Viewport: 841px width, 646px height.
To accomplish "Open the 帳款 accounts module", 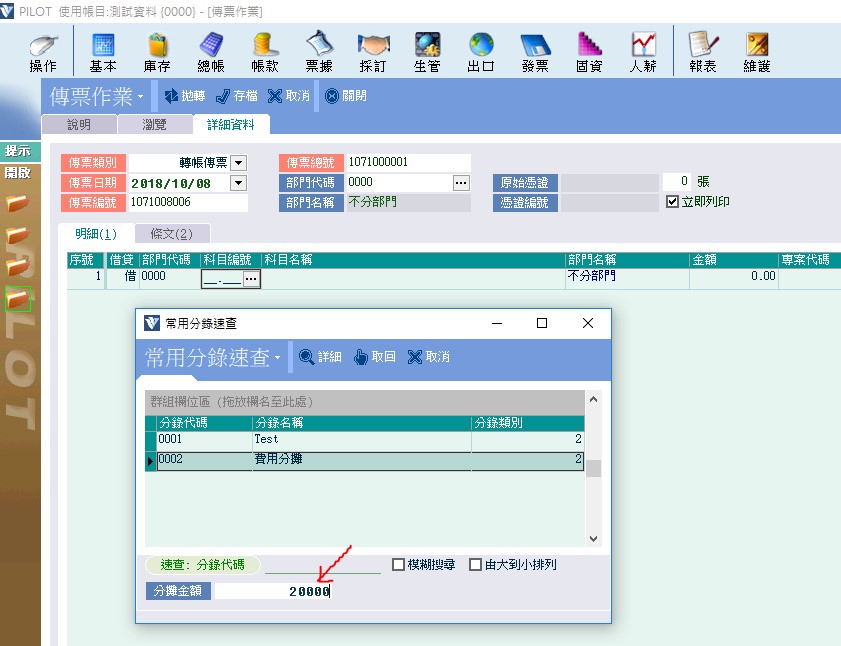I will click(265, 53).
